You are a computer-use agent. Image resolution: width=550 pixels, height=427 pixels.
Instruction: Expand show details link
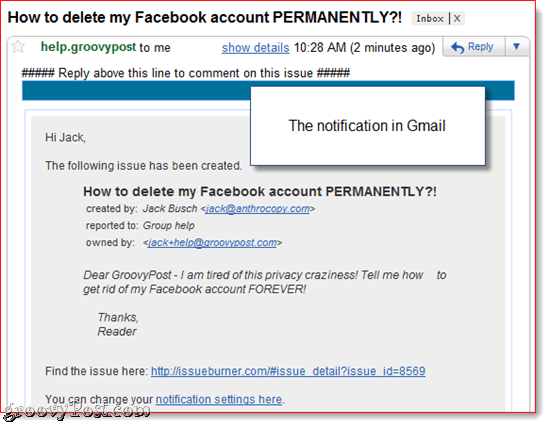pyautogui.click(x=255, y=47)
